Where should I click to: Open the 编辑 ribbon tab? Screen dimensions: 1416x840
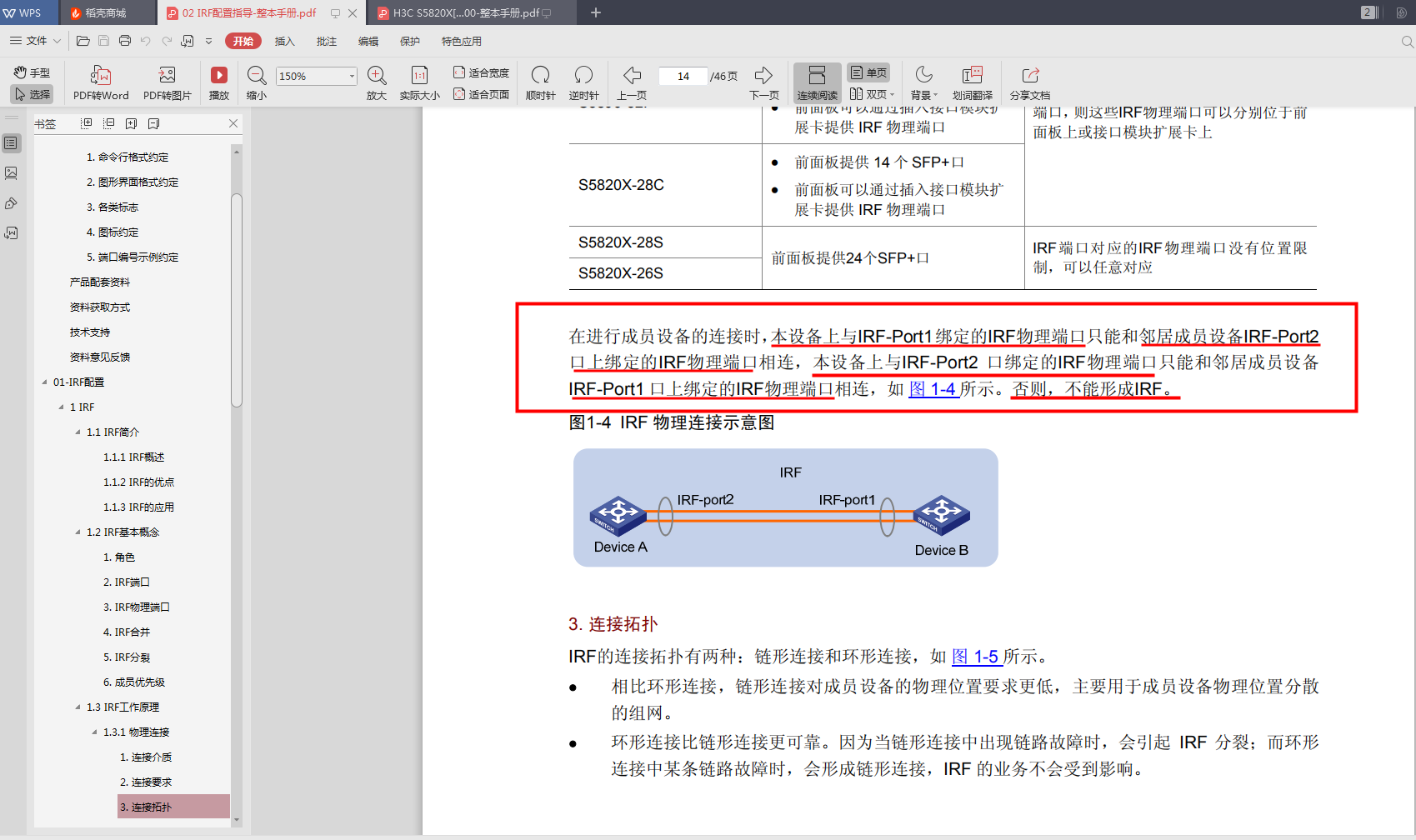(368, 41)
